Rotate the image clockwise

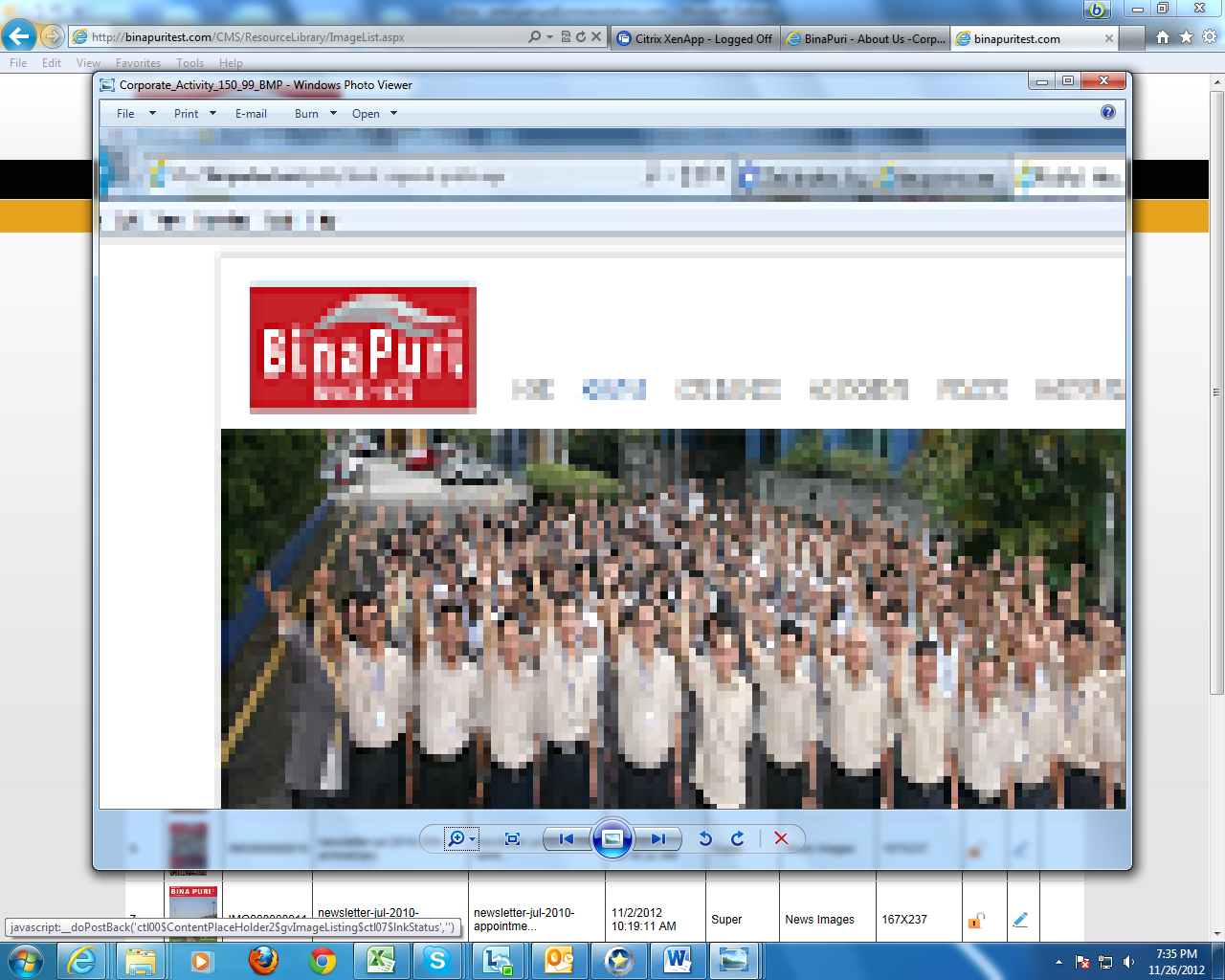pos(737,839)
